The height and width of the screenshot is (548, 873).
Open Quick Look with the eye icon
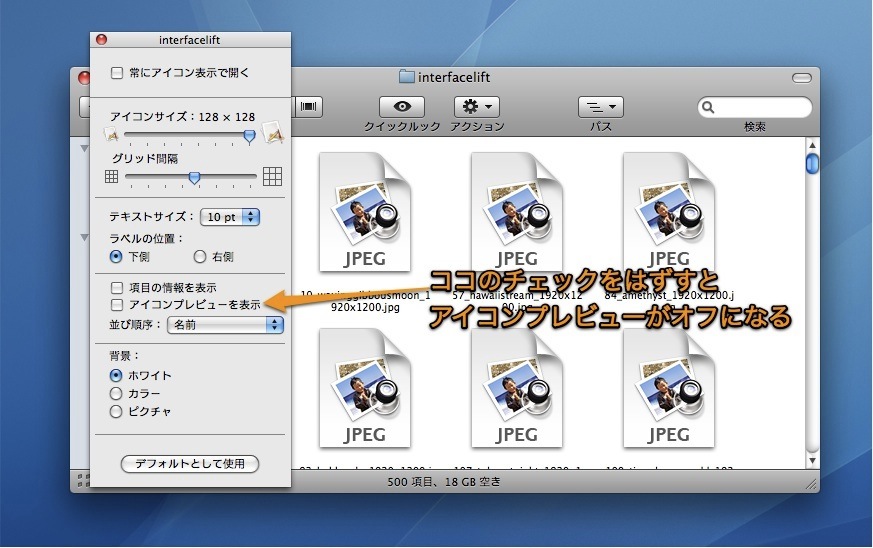tap(402, 106)
